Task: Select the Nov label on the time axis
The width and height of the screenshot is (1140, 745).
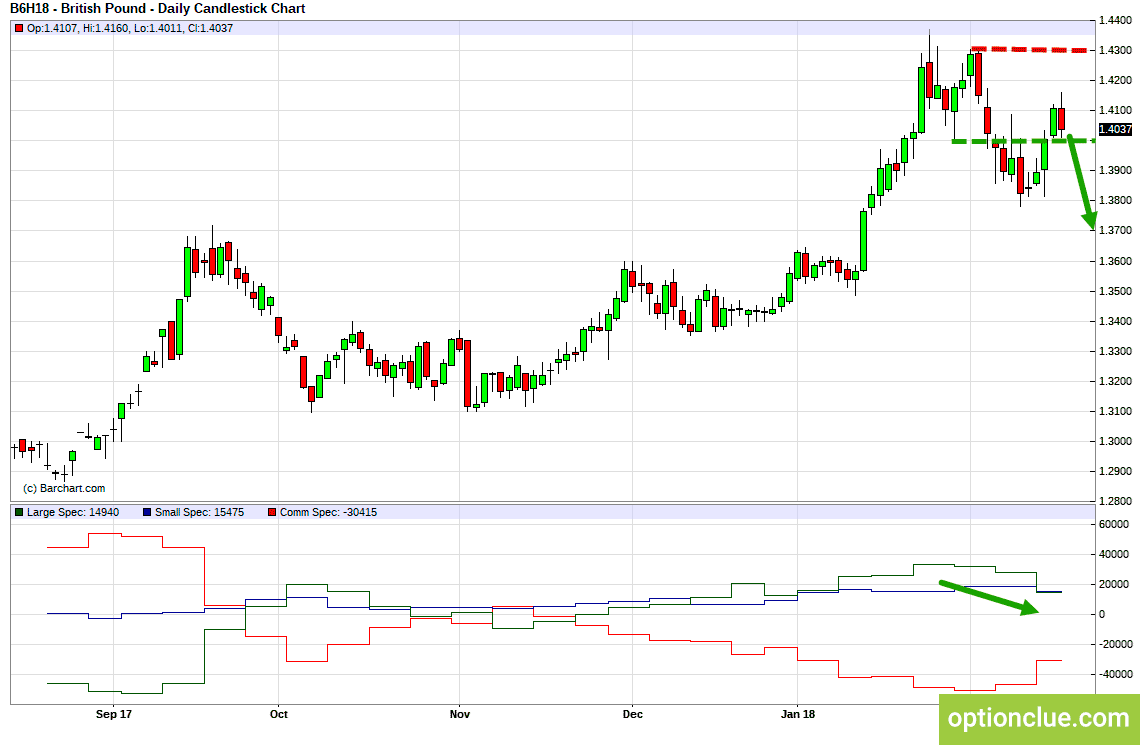Action: click(459, 714)
